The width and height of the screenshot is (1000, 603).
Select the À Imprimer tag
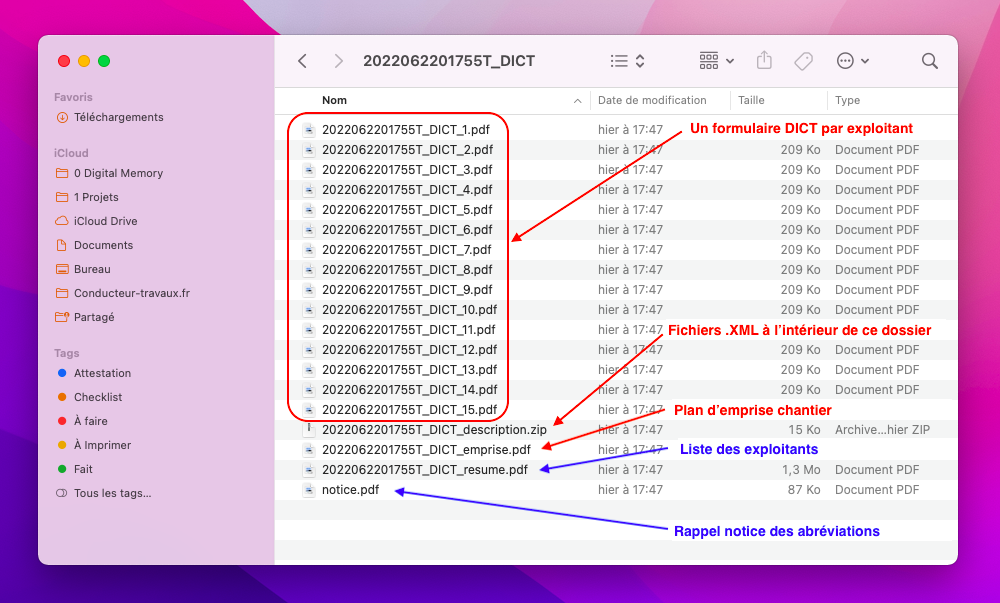click(x=94, y=445)
